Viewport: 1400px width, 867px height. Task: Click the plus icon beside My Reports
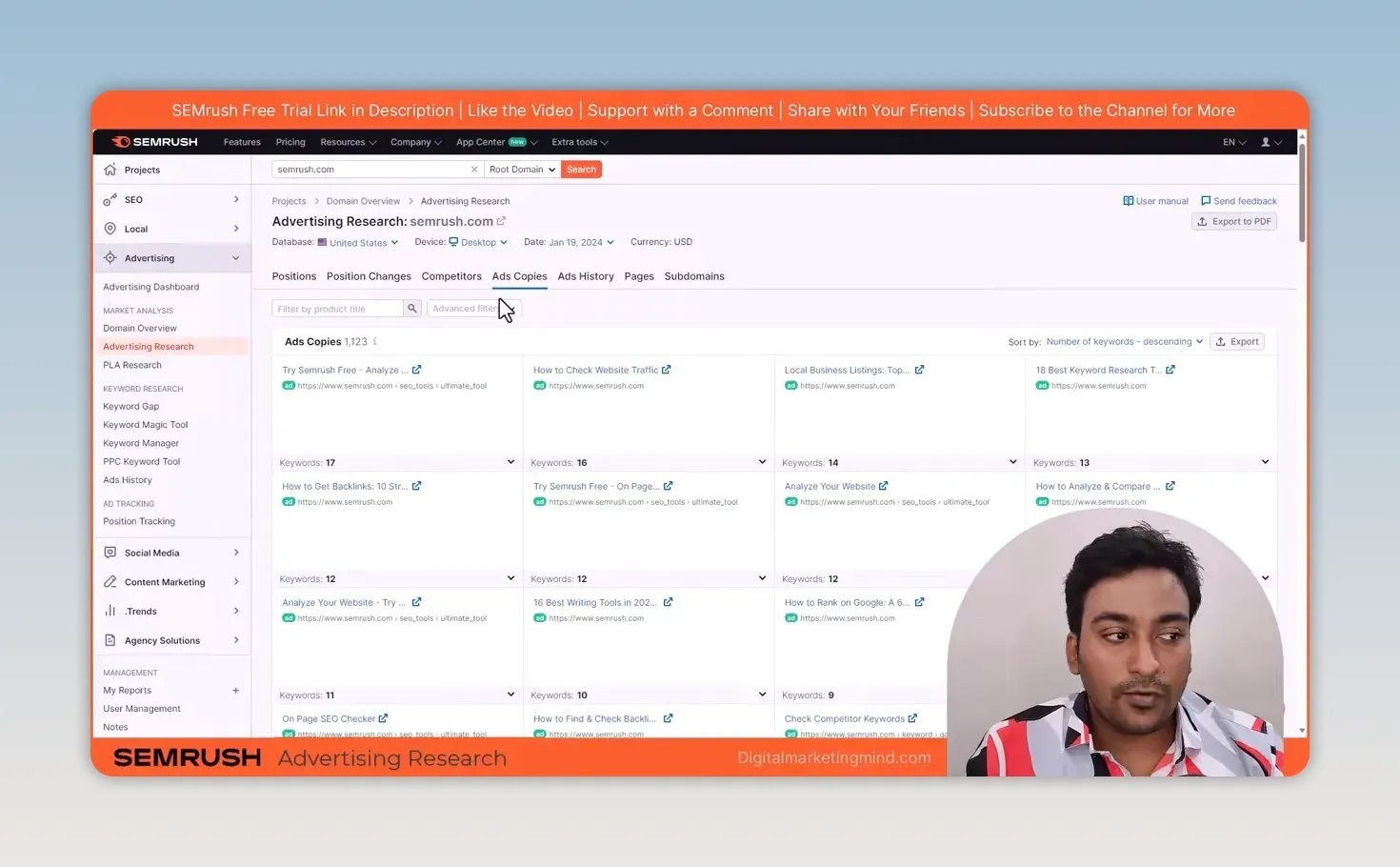point(235,691)
